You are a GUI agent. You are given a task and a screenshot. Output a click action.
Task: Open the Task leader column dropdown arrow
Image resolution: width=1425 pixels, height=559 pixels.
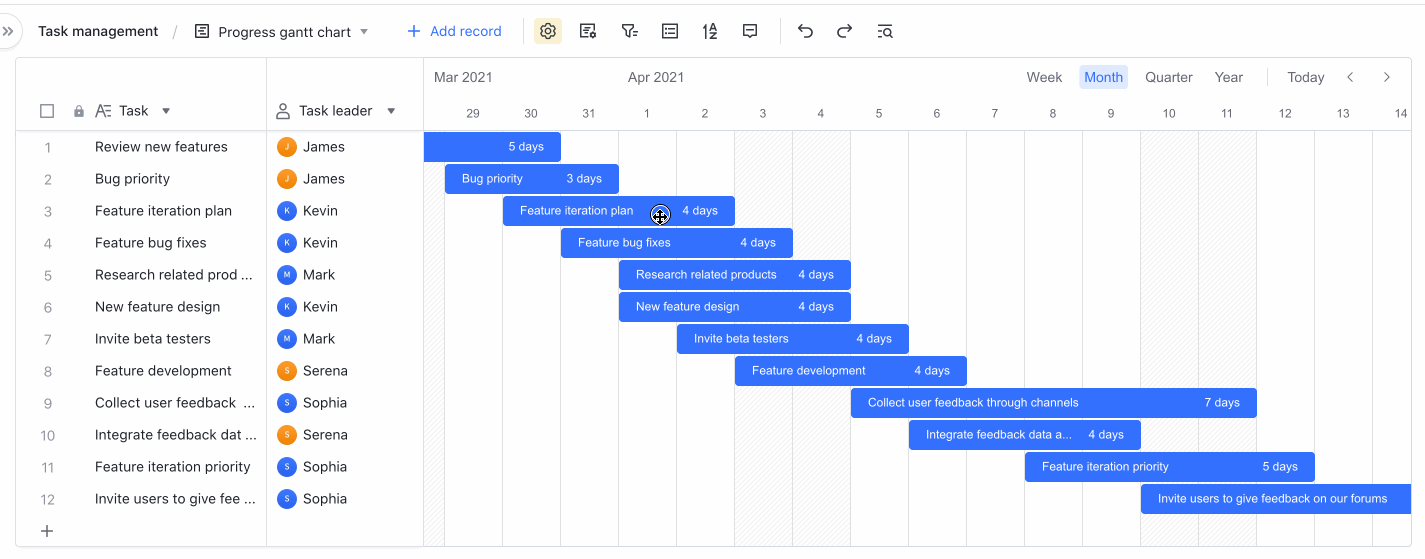(391, 111)
